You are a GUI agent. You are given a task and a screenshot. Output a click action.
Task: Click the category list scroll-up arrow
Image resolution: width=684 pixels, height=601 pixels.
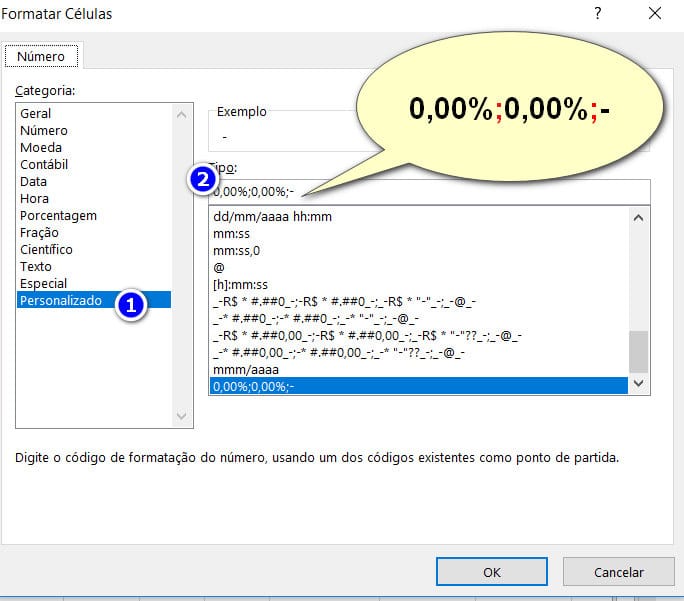pos(181,115)
